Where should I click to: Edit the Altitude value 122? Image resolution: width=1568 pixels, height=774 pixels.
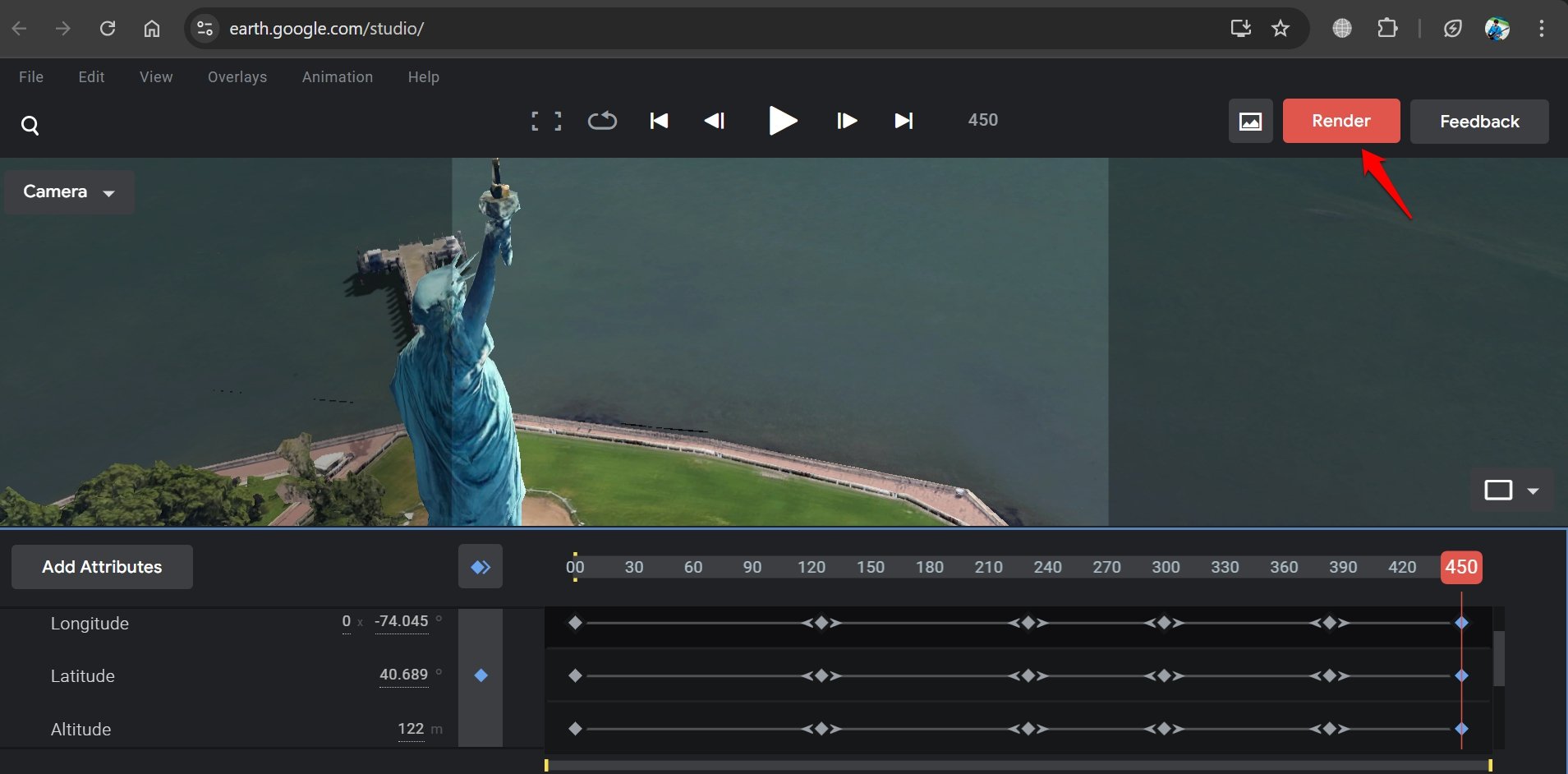[411, 729]
